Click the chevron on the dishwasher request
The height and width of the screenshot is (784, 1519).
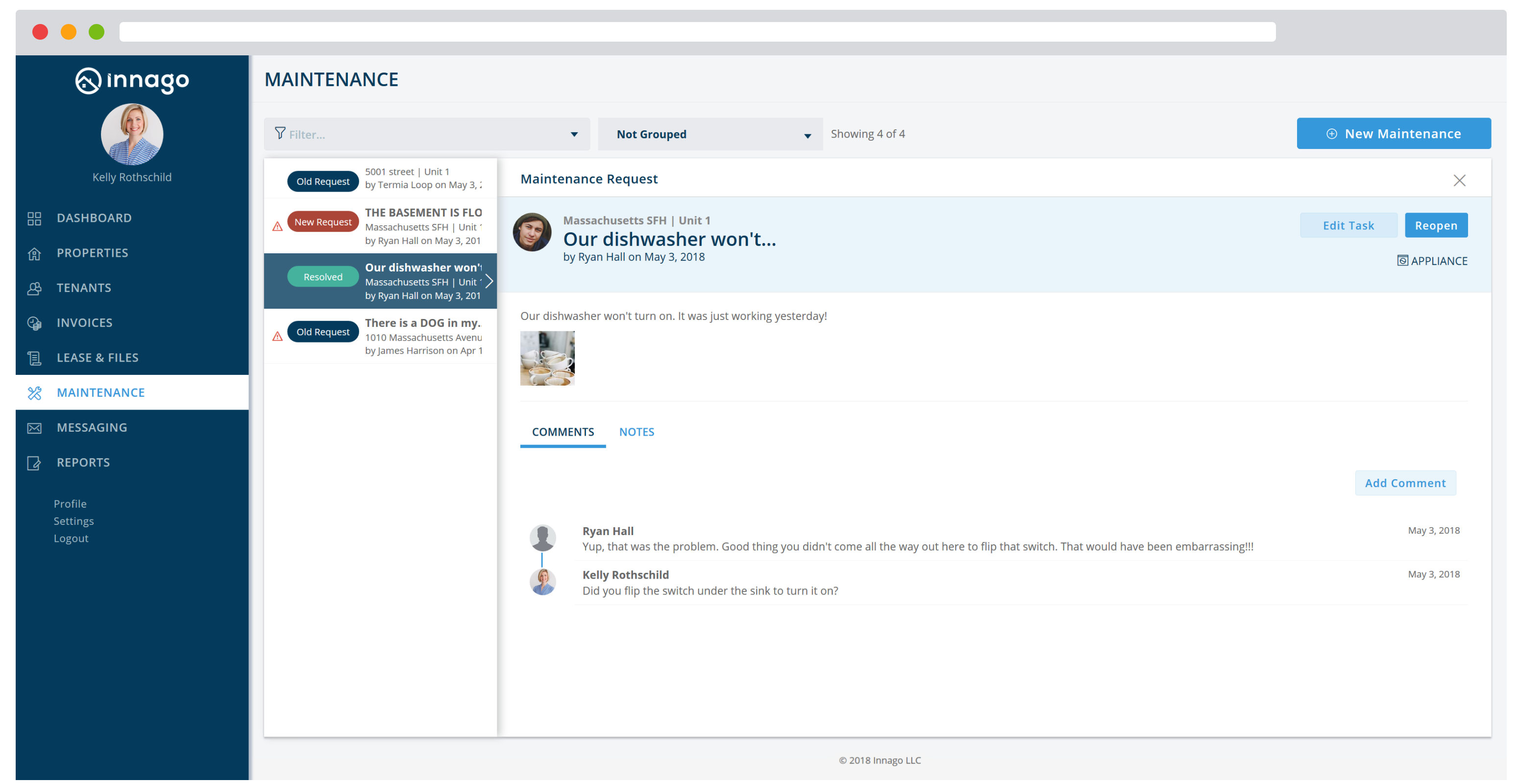(489, 282)
